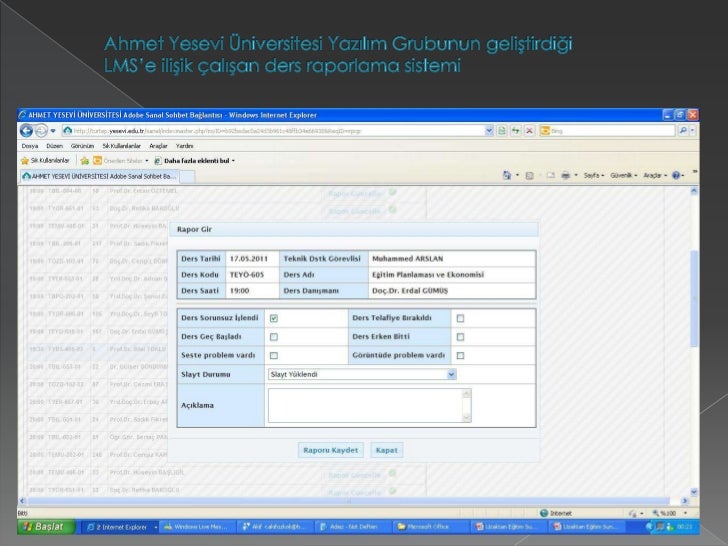Screen dimensions: 728x546
Task: Select the AHMET YESEVİ ÜNİVERSİTESİ browser tab
Action: coord(99,176)
